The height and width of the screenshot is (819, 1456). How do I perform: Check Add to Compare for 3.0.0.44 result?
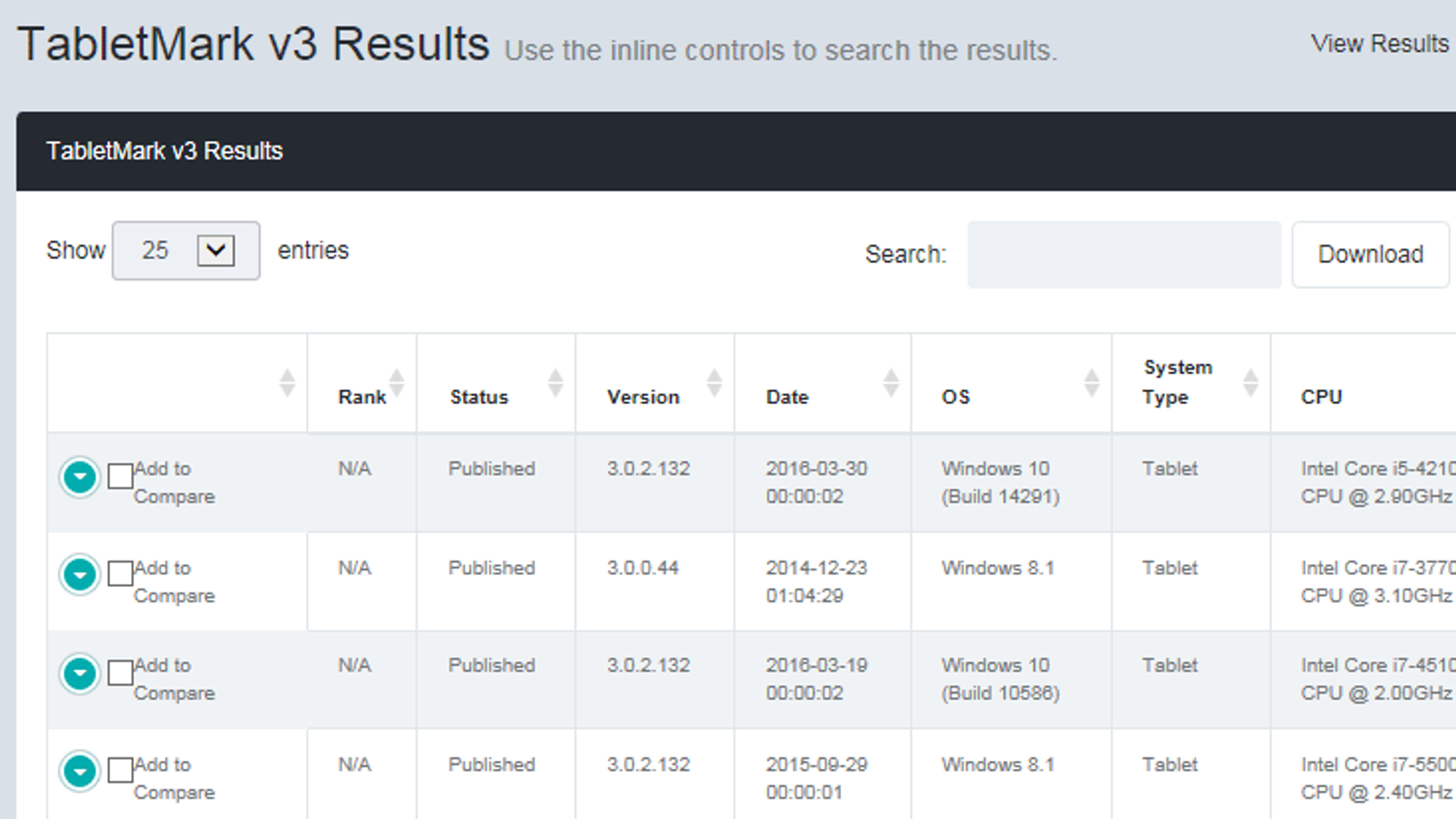pyautogui.click(x=120, y=574)
